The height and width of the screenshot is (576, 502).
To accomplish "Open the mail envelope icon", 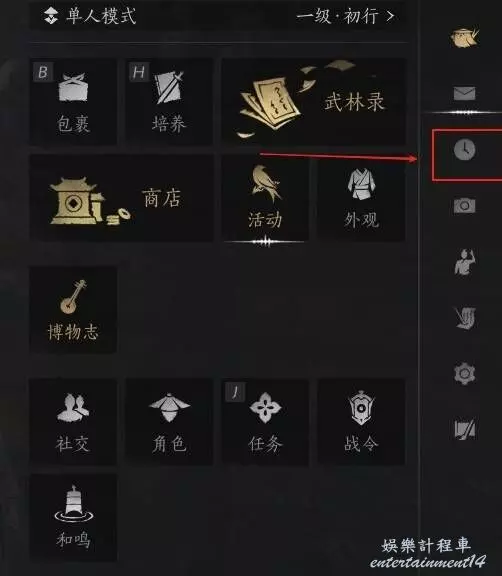I will 465,93.
